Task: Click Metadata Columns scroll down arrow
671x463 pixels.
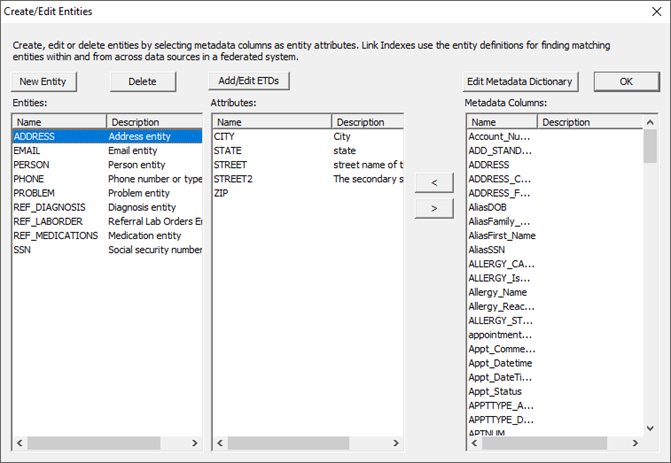Action: pyautogui.click(x=650, y=428)
